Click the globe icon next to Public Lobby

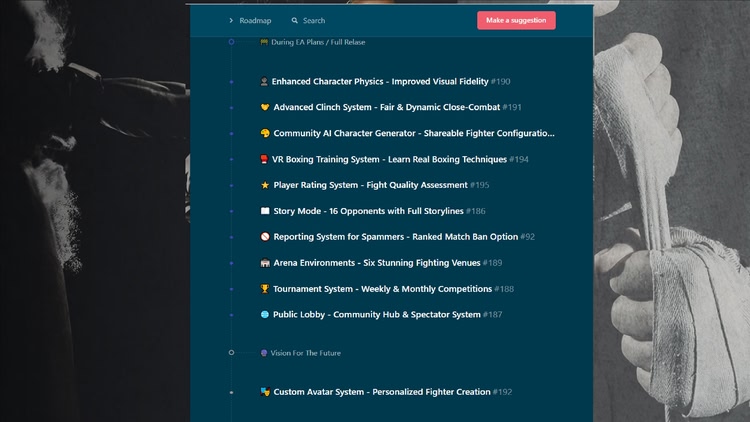pyautogui.click(x=265, y=315)
